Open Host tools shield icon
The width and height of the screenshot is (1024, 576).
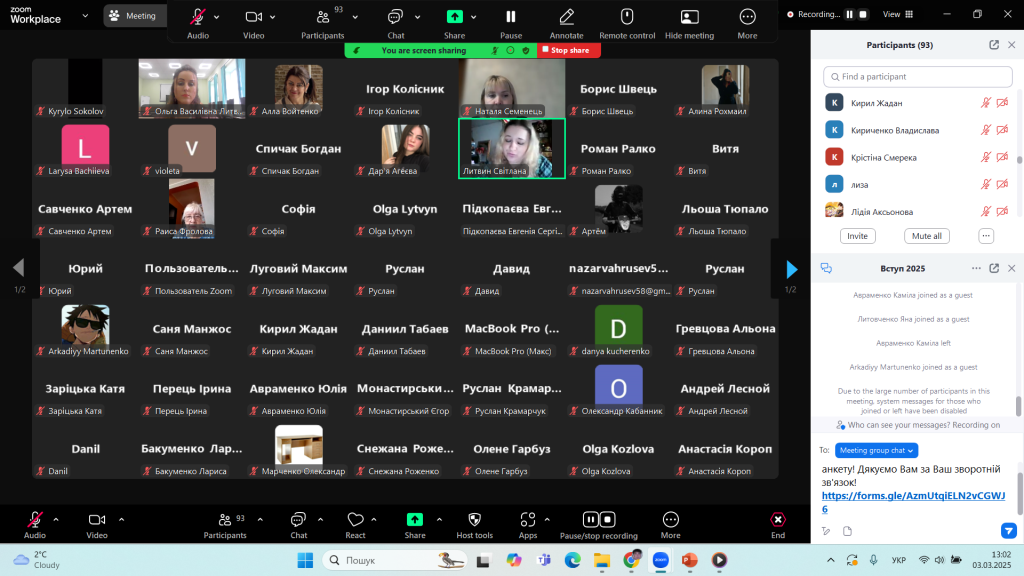point(475,520)
